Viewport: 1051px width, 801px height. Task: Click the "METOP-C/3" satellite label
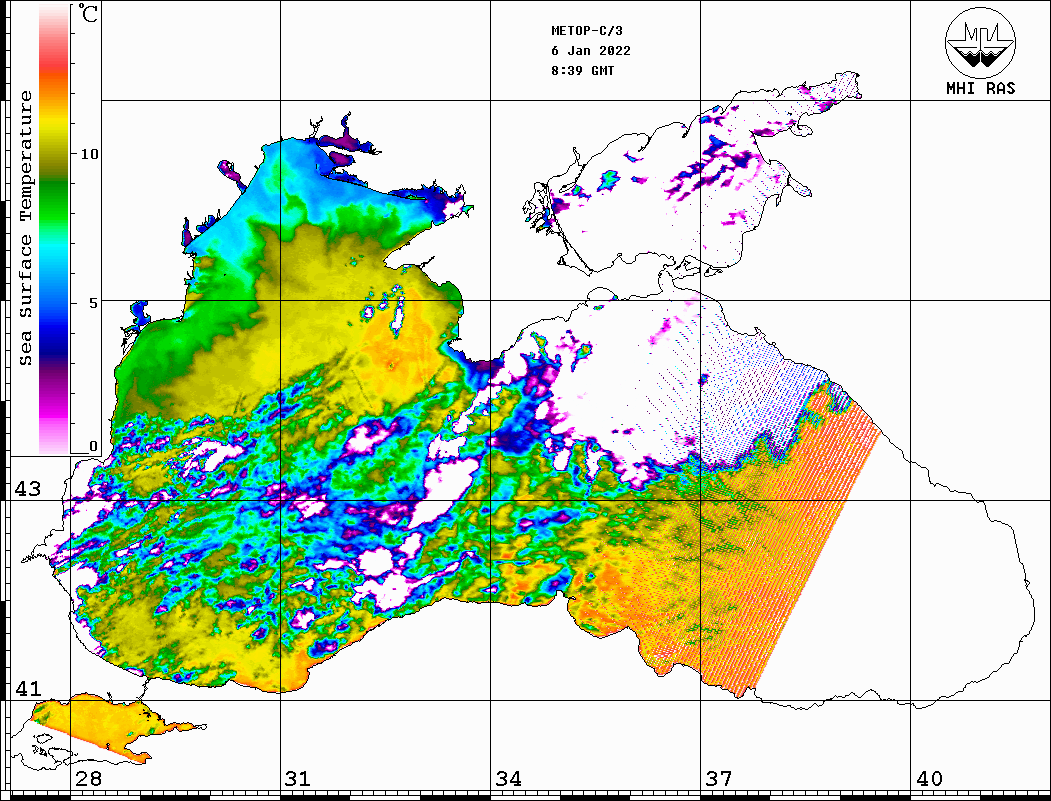(x=587, y=31)
